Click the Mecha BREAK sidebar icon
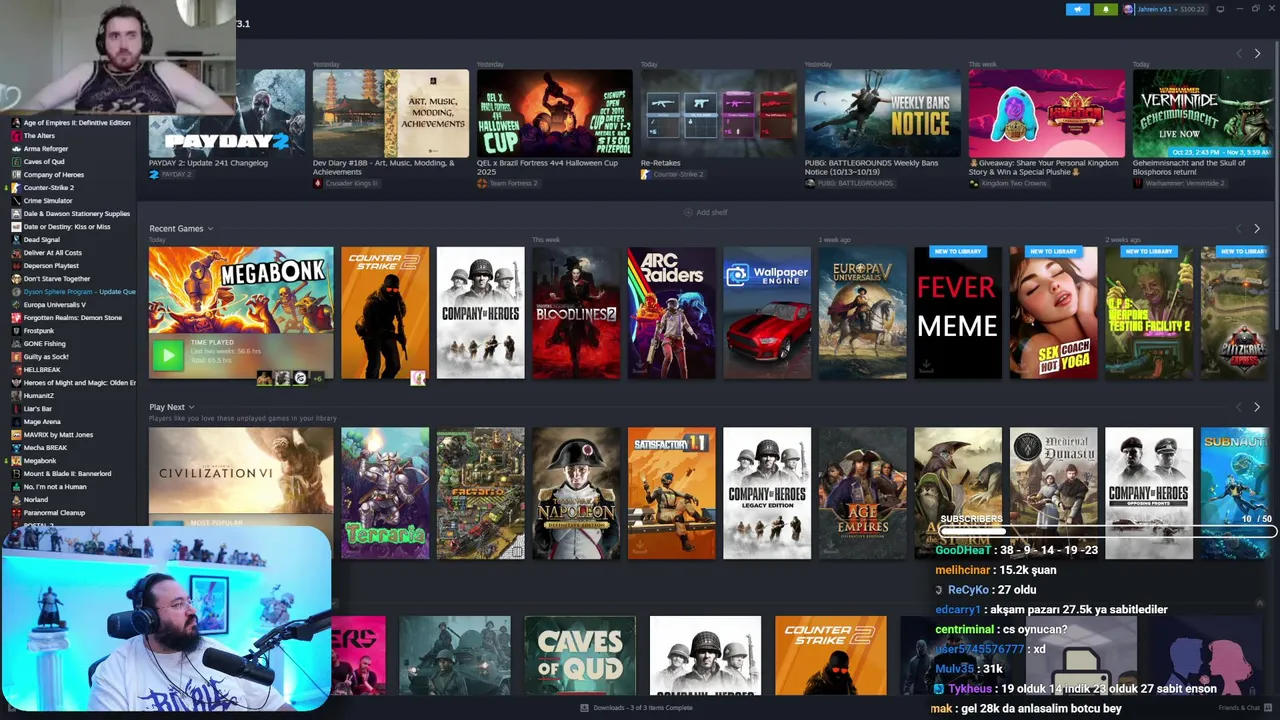Viewport: 1280px width, 720px height. tap(16, 448)
